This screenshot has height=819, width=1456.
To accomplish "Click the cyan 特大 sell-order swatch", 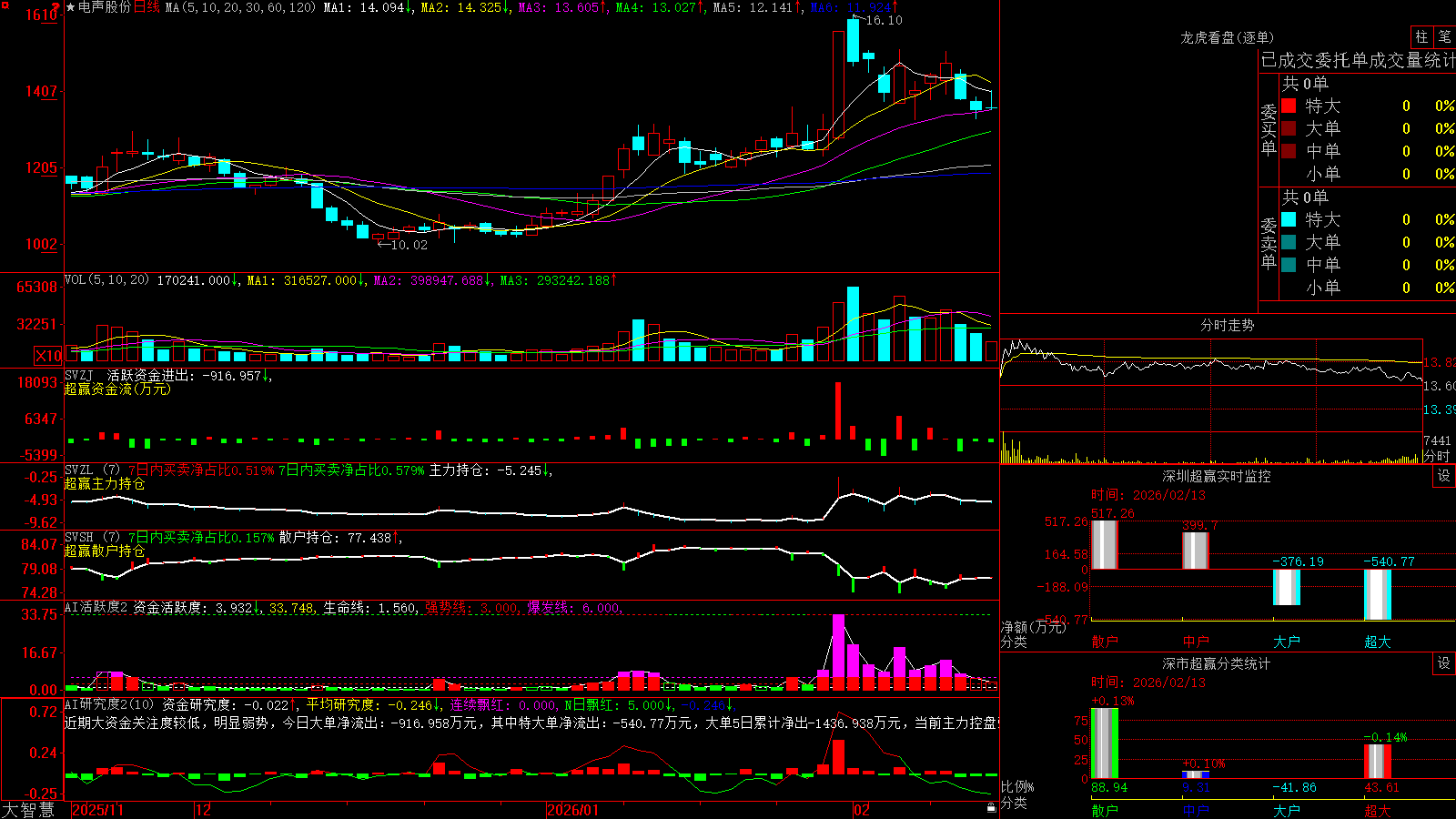I will (x=1289, y=219).
